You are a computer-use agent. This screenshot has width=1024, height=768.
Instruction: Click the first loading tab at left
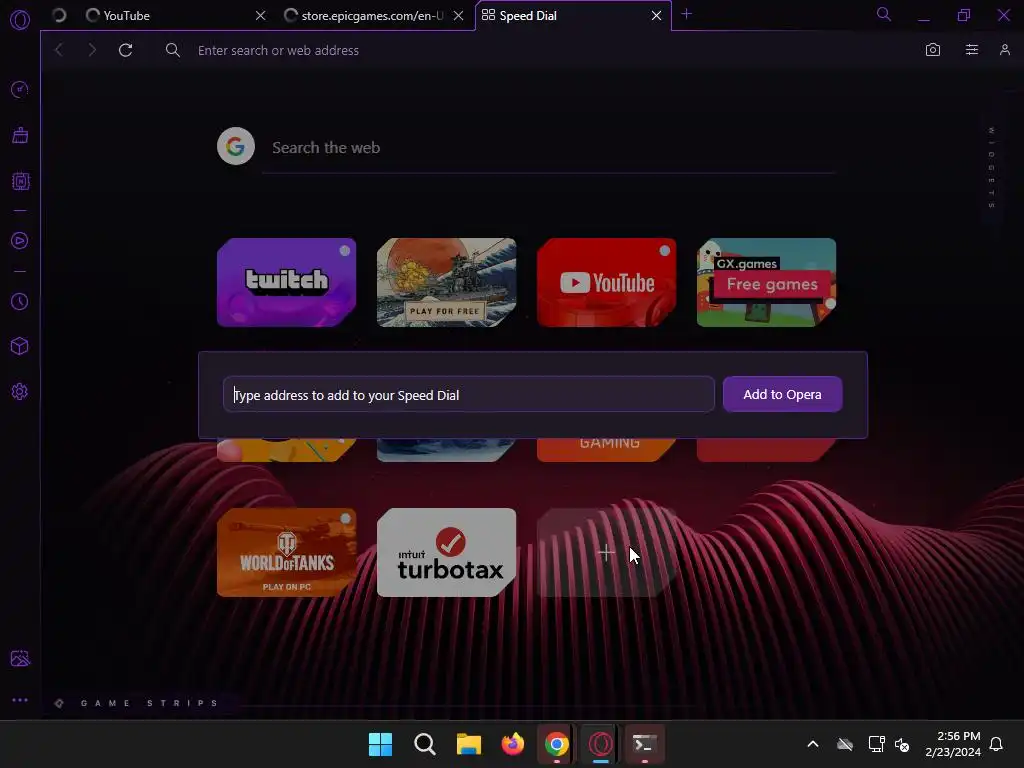59,15
